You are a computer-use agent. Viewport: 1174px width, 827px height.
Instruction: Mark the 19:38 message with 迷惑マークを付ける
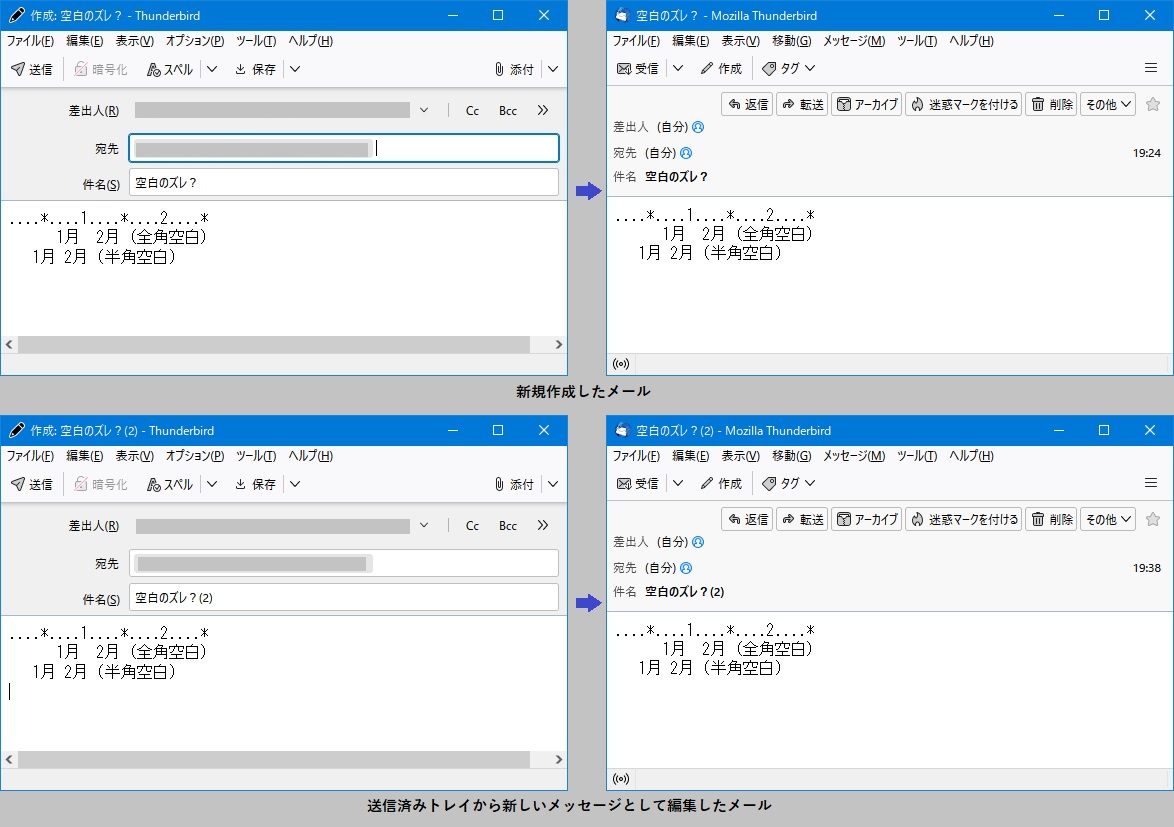click(963, 519)
